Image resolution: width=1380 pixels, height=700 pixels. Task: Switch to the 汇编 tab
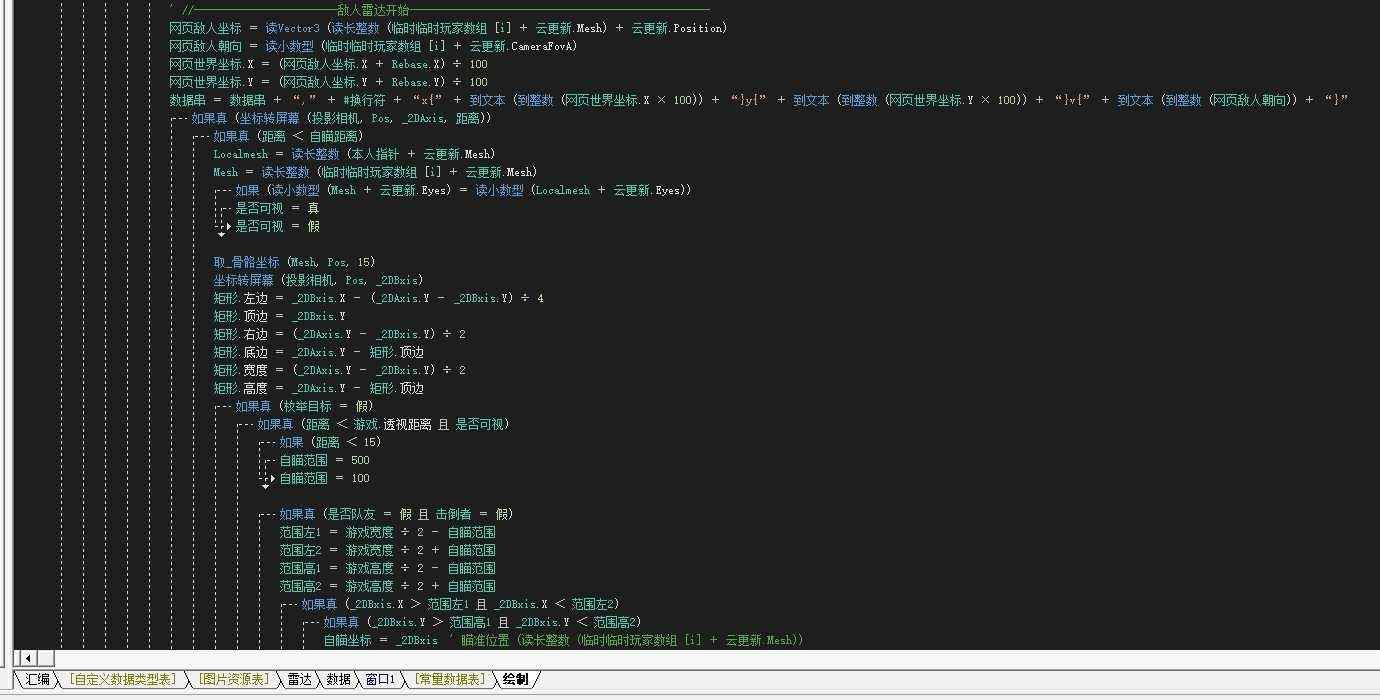click(x=37, y=680)
